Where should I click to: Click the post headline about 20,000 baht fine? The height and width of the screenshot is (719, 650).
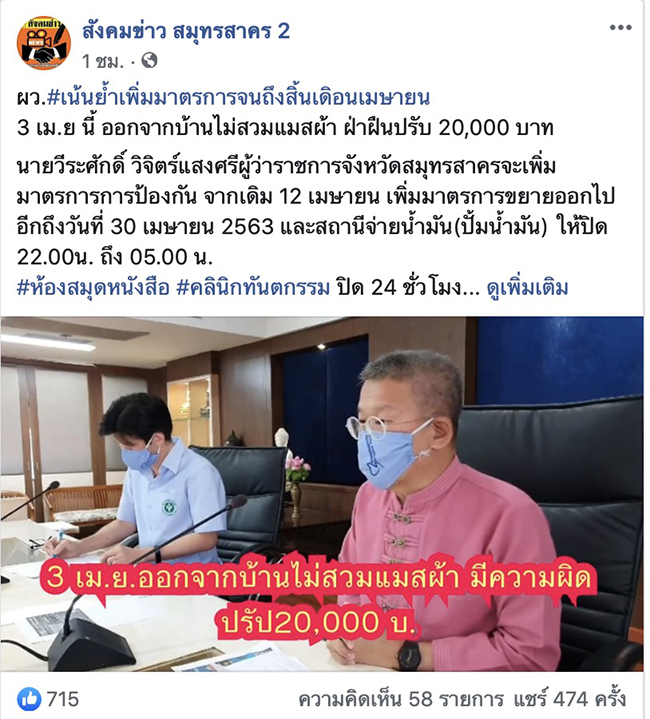point(285,128)
